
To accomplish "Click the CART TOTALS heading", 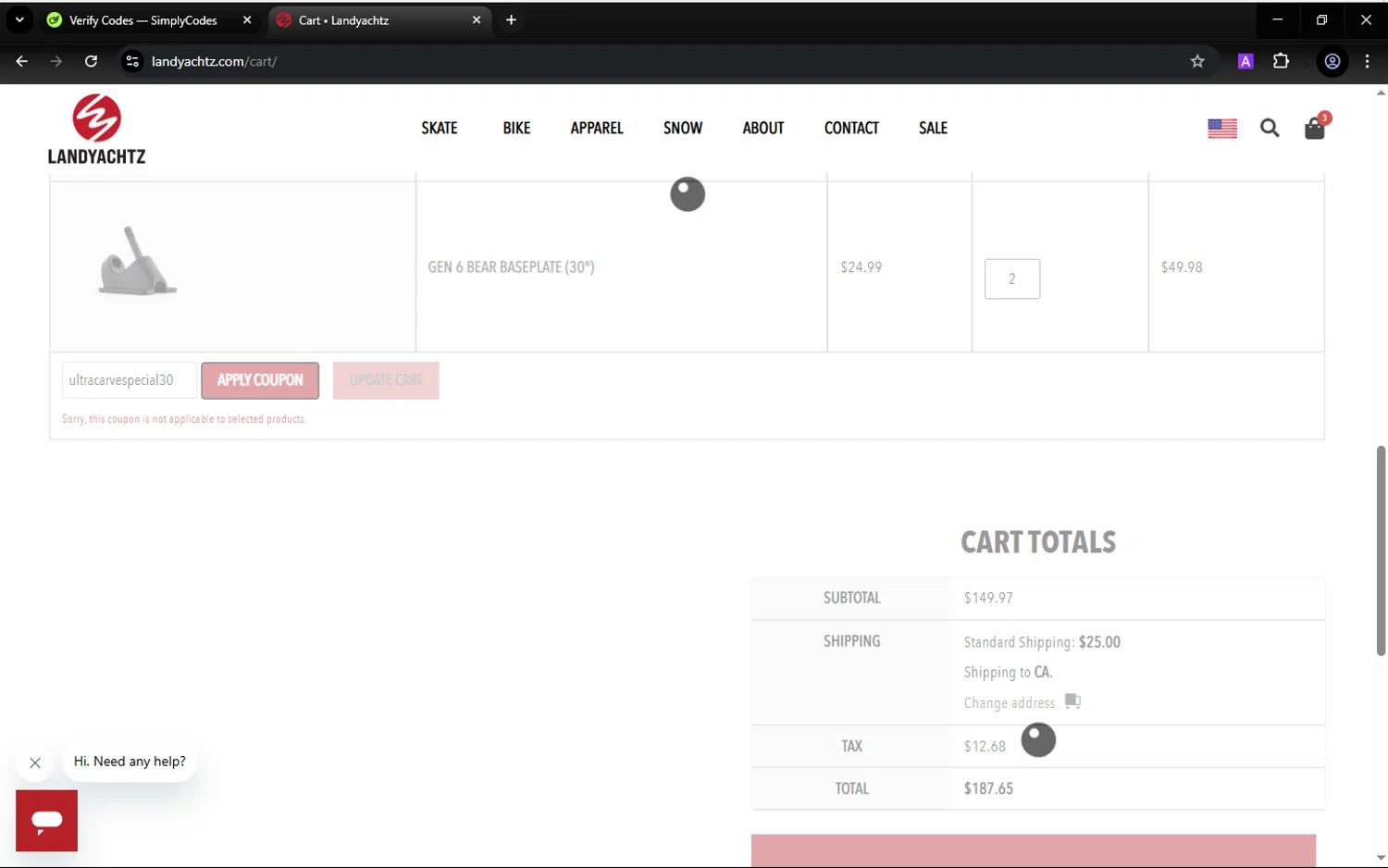I will click(x=1038, y=542).
